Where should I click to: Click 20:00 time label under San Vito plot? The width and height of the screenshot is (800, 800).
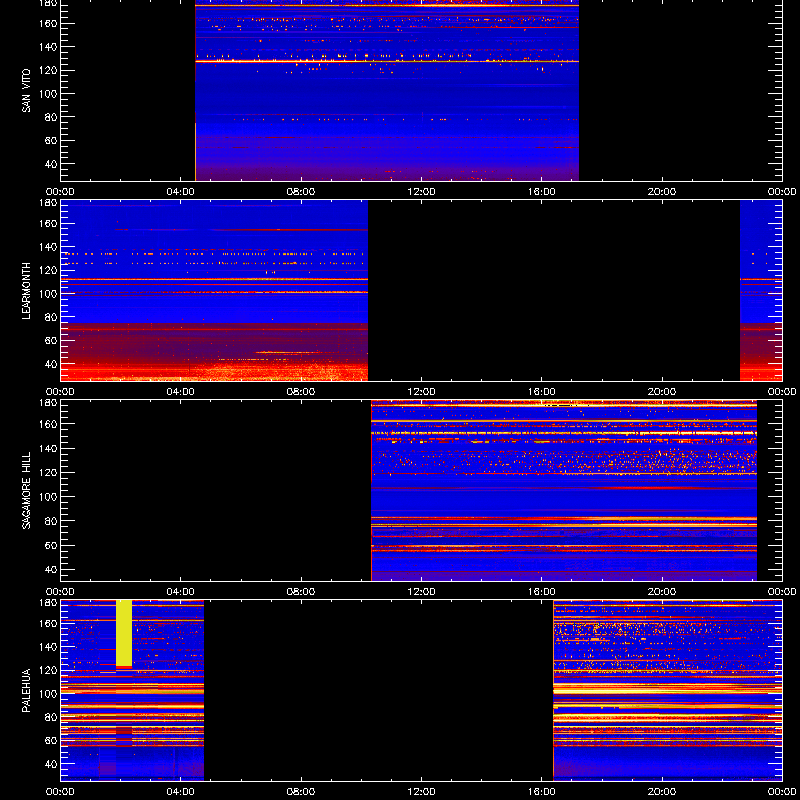[x=662, y=192]
